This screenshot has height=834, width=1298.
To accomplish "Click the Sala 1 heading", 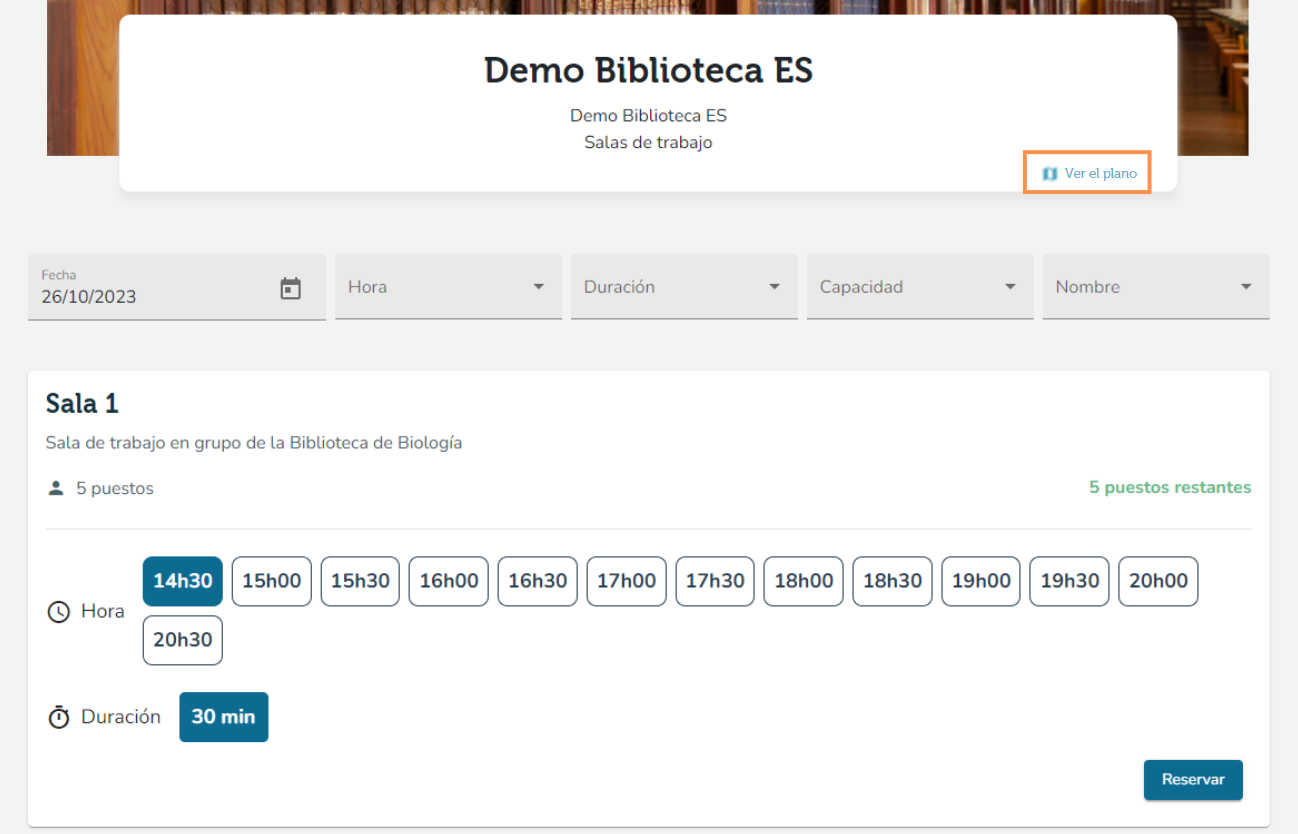I will tap(82, 404).
